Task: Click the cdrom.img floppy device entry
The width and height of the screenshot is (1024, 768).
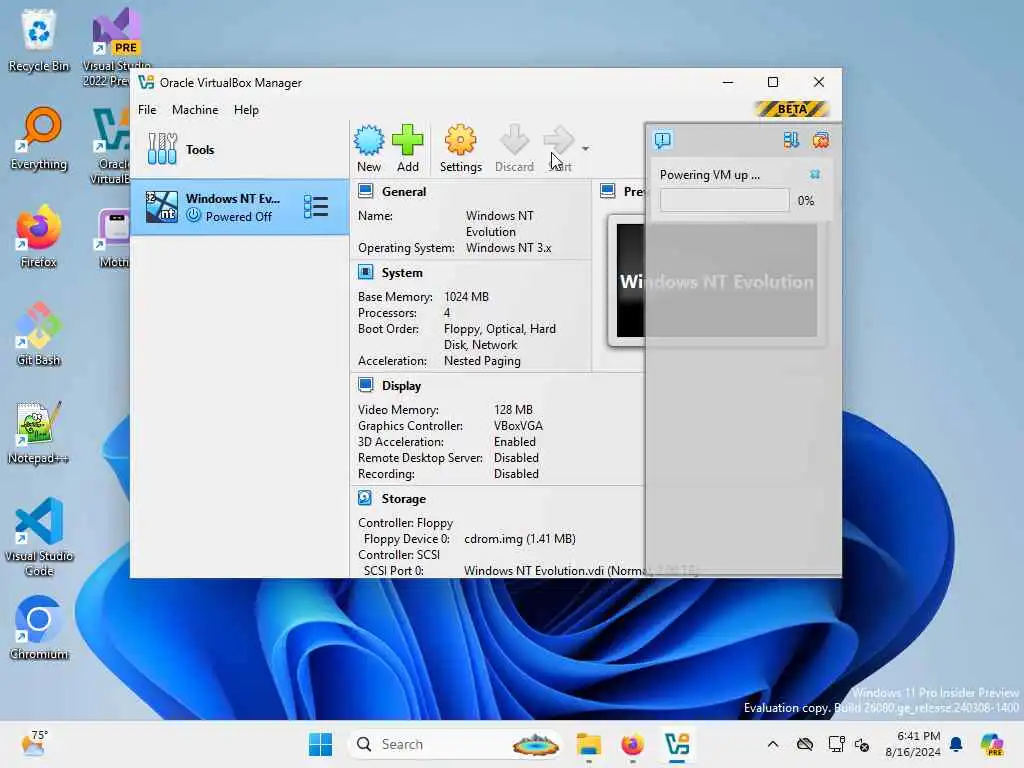Action: (519, 539)
